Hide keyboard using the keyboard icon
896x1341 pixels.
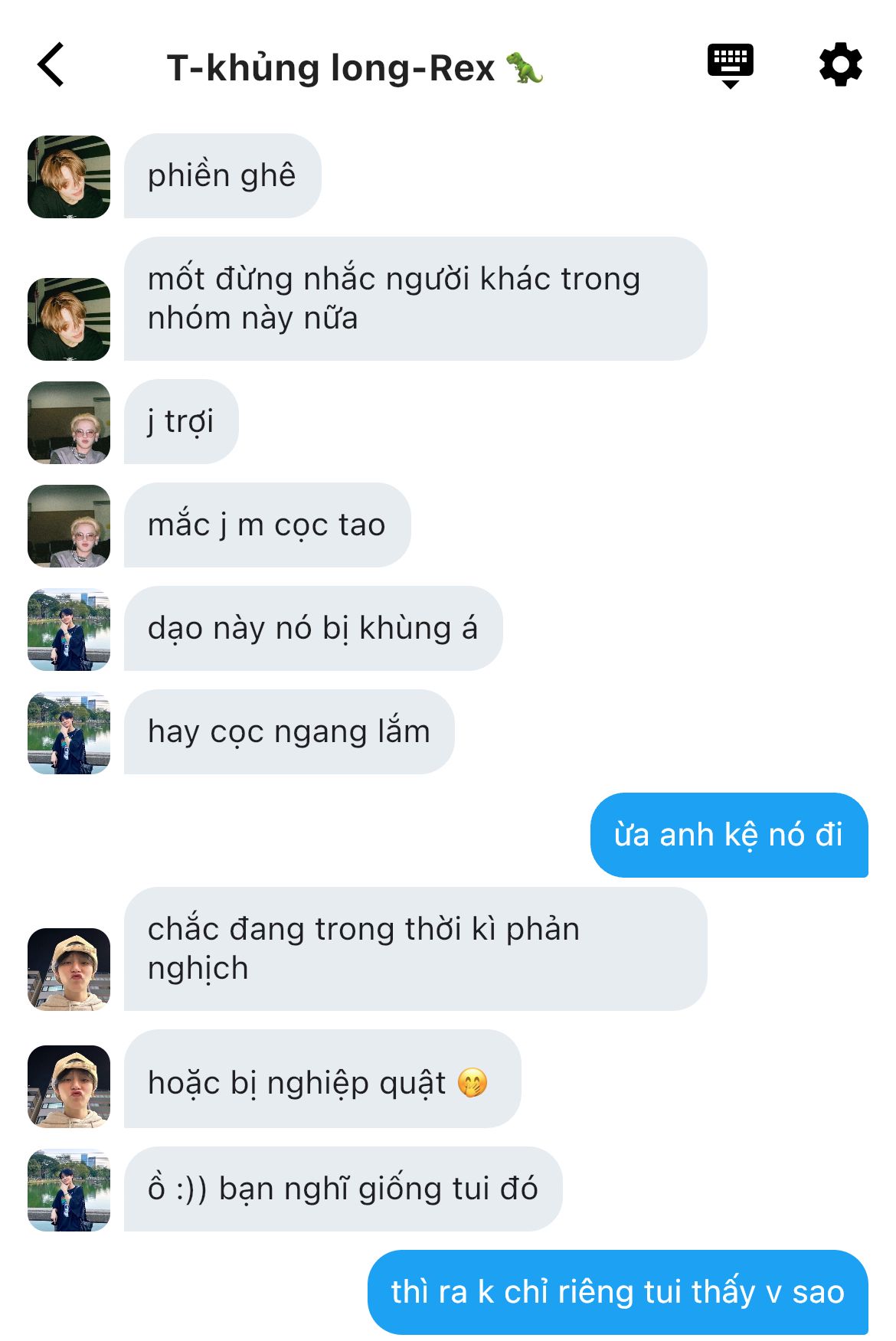pos(730,66)
